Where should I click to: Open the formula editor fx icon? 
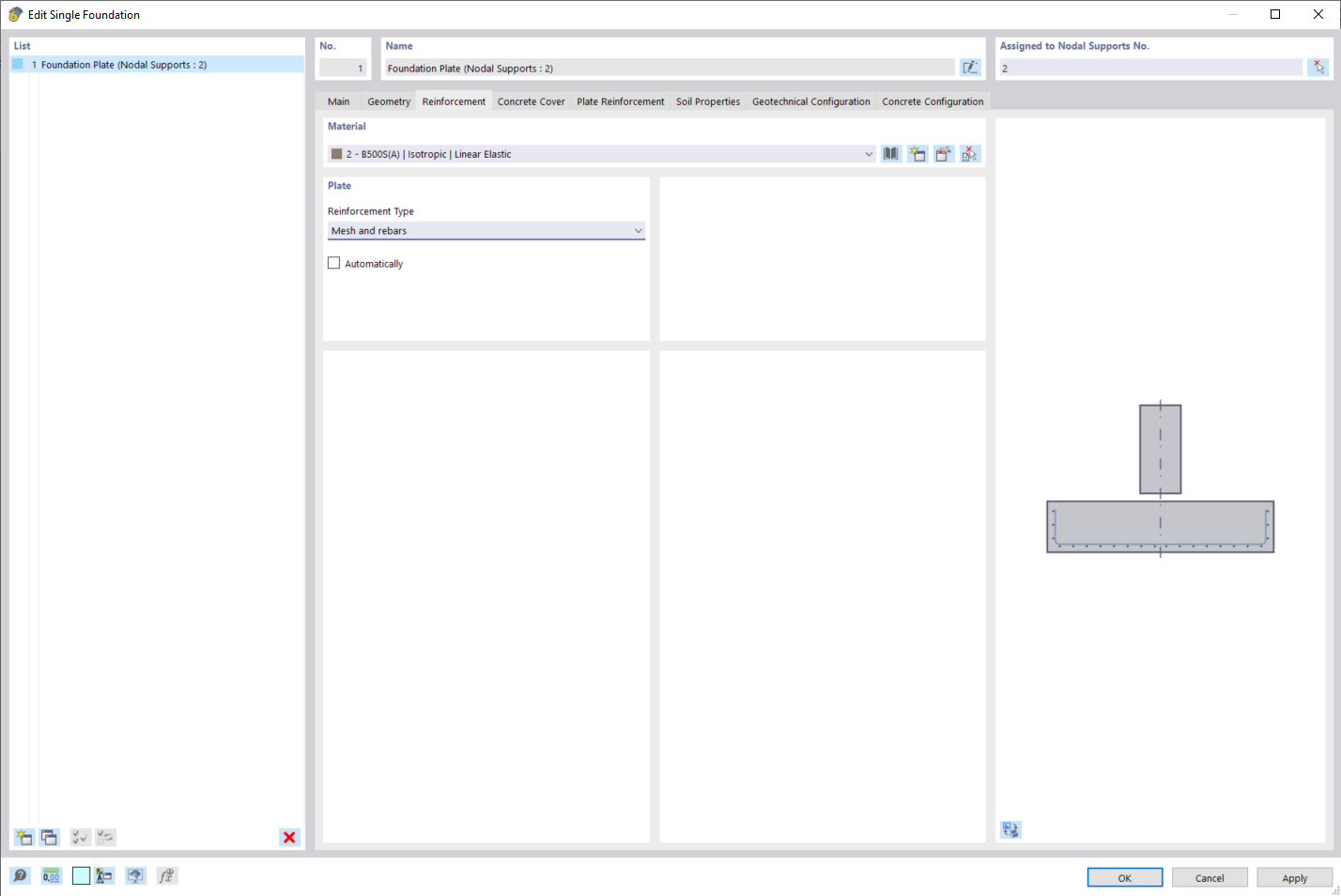point(167,875)
